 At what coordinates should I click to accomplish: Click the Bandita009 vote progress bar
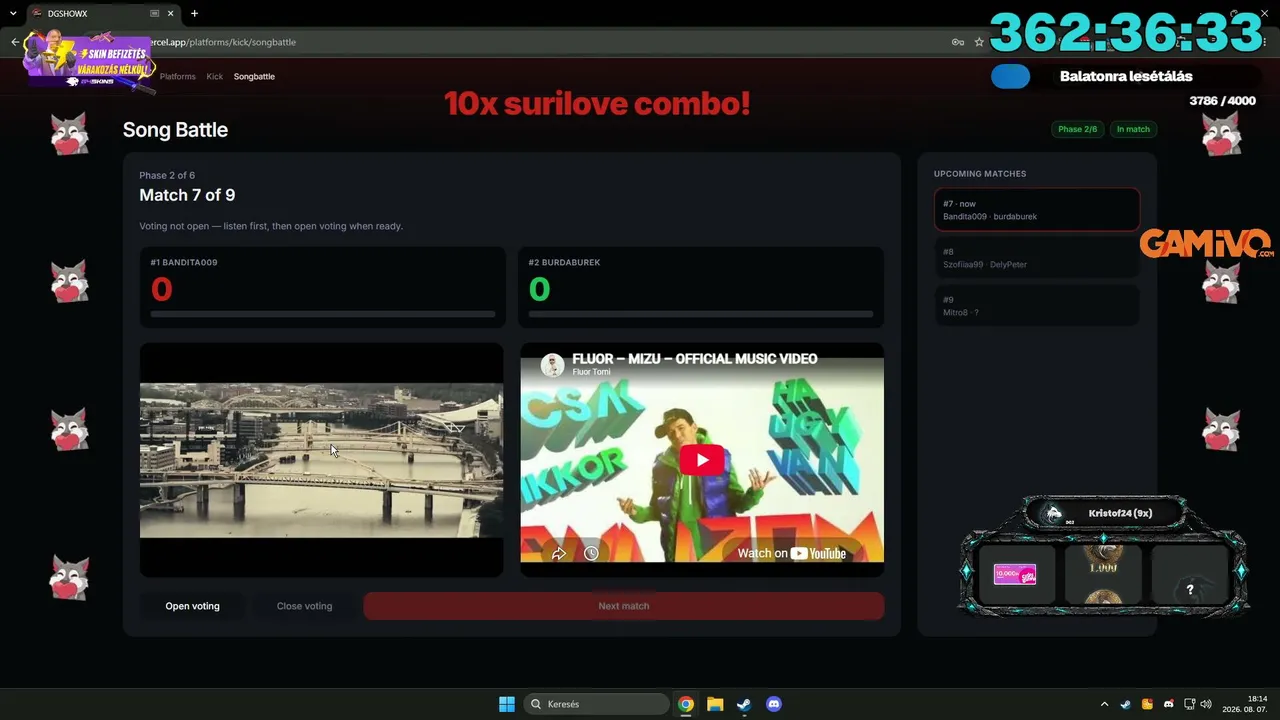coord(322,314)
